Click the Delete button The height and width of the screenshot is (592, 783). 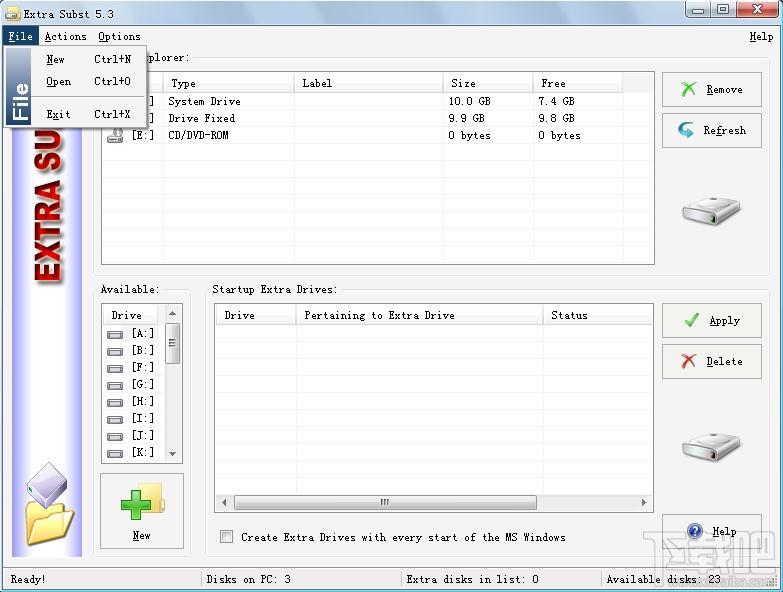coord(712,361)
